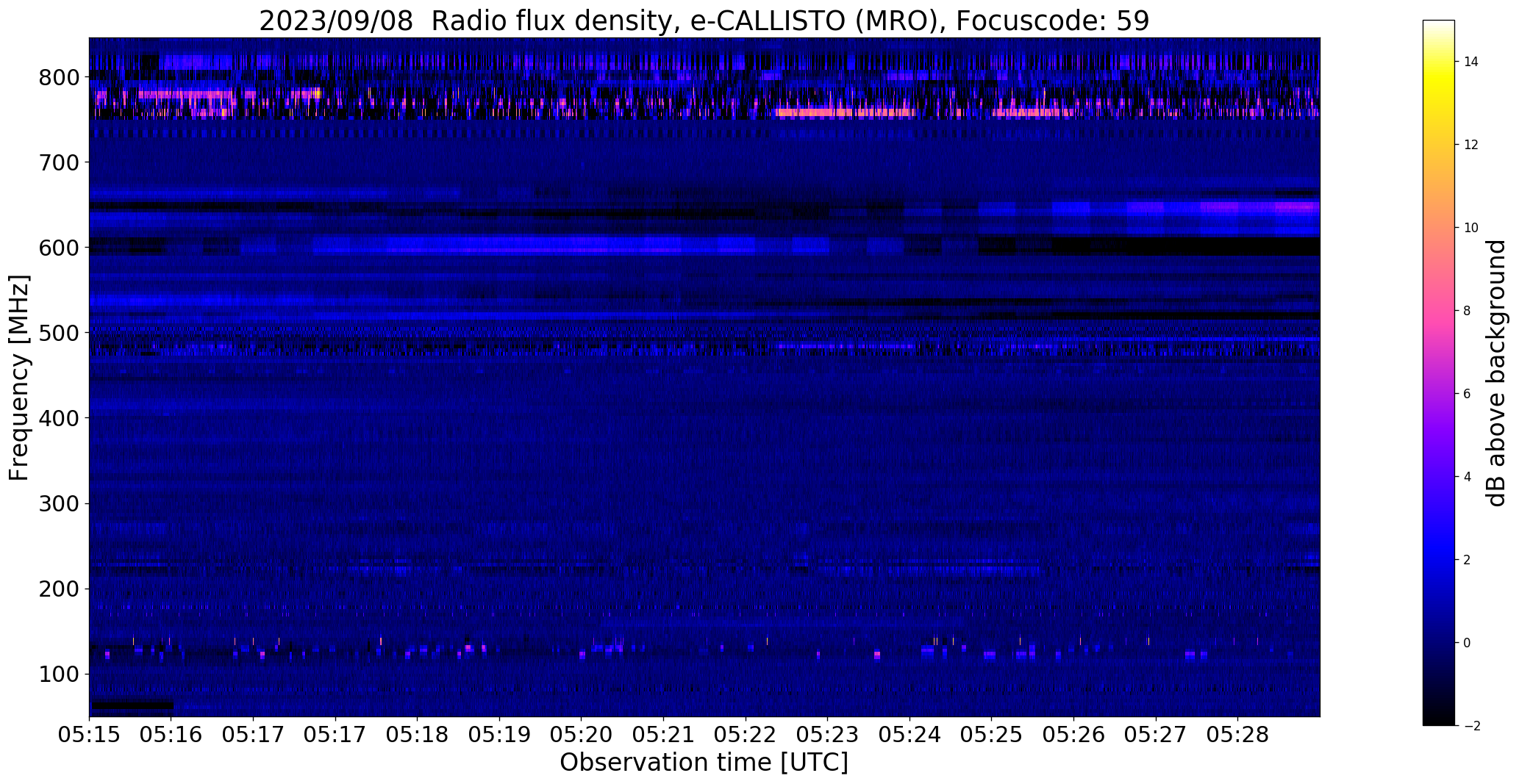Click the 05:26 time tick label
Image resolution: width=1519 pixels, height=784 pixels.
pyautogui.click(x=1073, y=736)
